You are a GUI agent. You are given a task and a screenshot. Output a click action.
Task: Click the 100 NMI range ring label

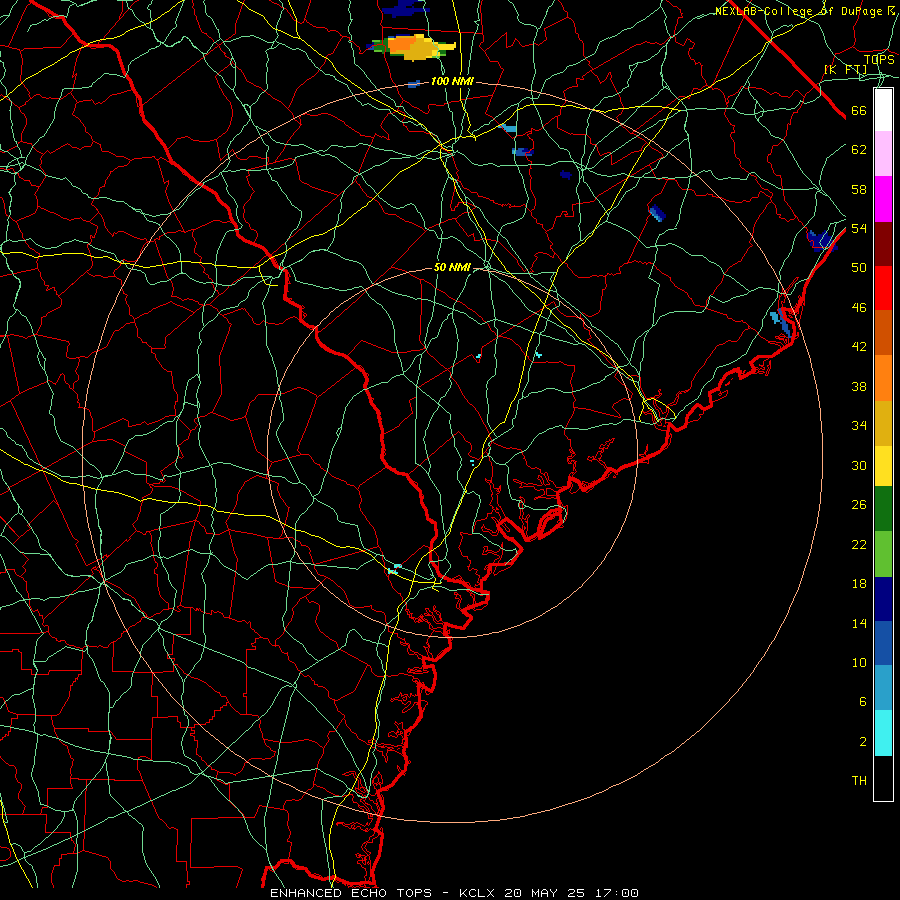pyautogui.click(x=452, y=82)
